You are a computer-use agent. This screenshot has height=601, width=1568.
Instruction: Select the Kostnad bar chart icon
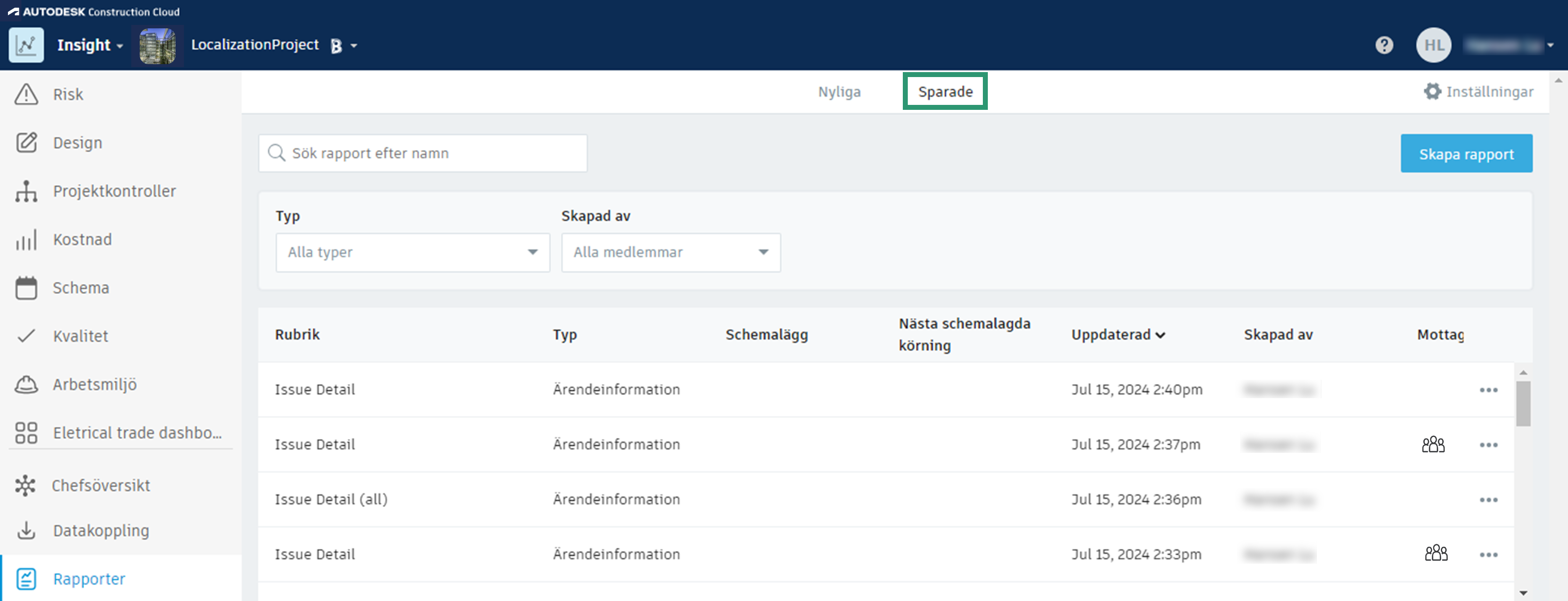coord(26,239)
